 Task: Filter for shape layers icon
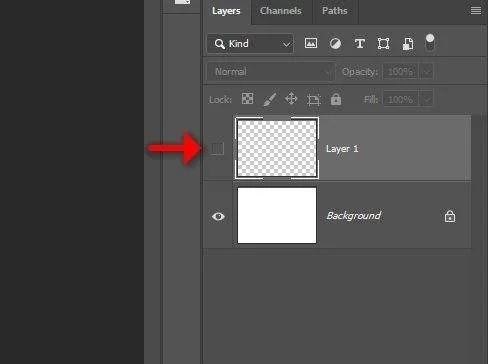(x=383, y=44)
